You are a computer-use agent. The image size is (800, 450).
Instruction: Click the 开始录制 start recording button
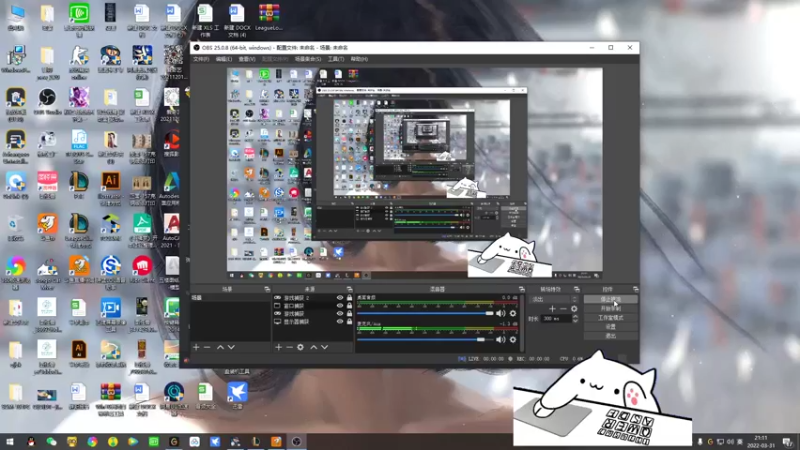coord(611,309)
